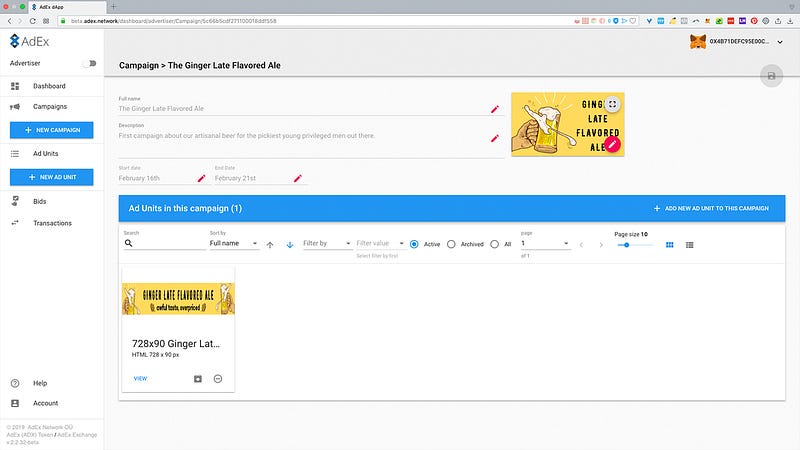Sort descending with down arrow
The image size is (800, 450).
[x=290, y=245]
